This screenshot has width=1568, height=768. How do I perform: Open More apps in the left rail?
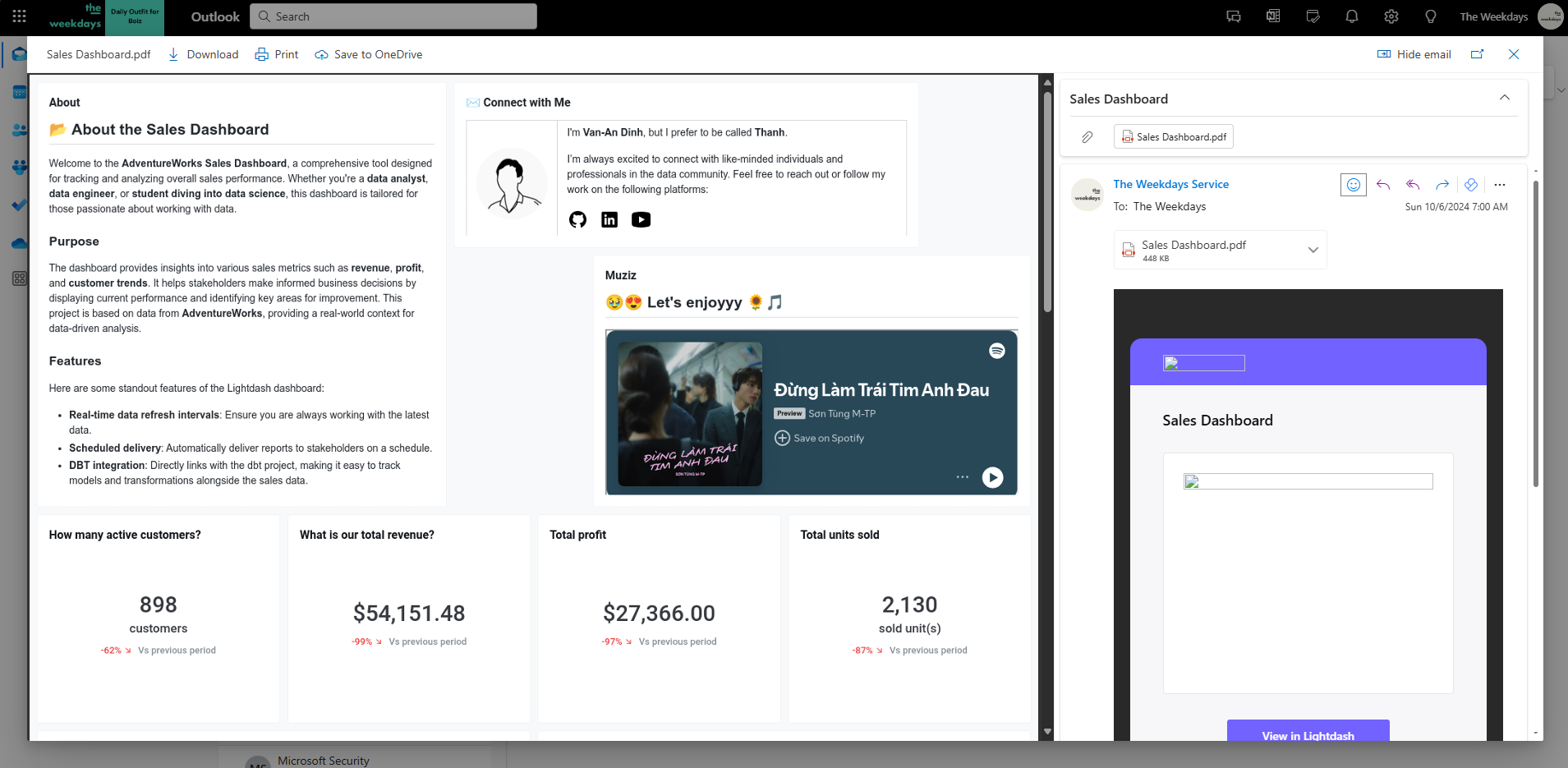tap(19, 279)
